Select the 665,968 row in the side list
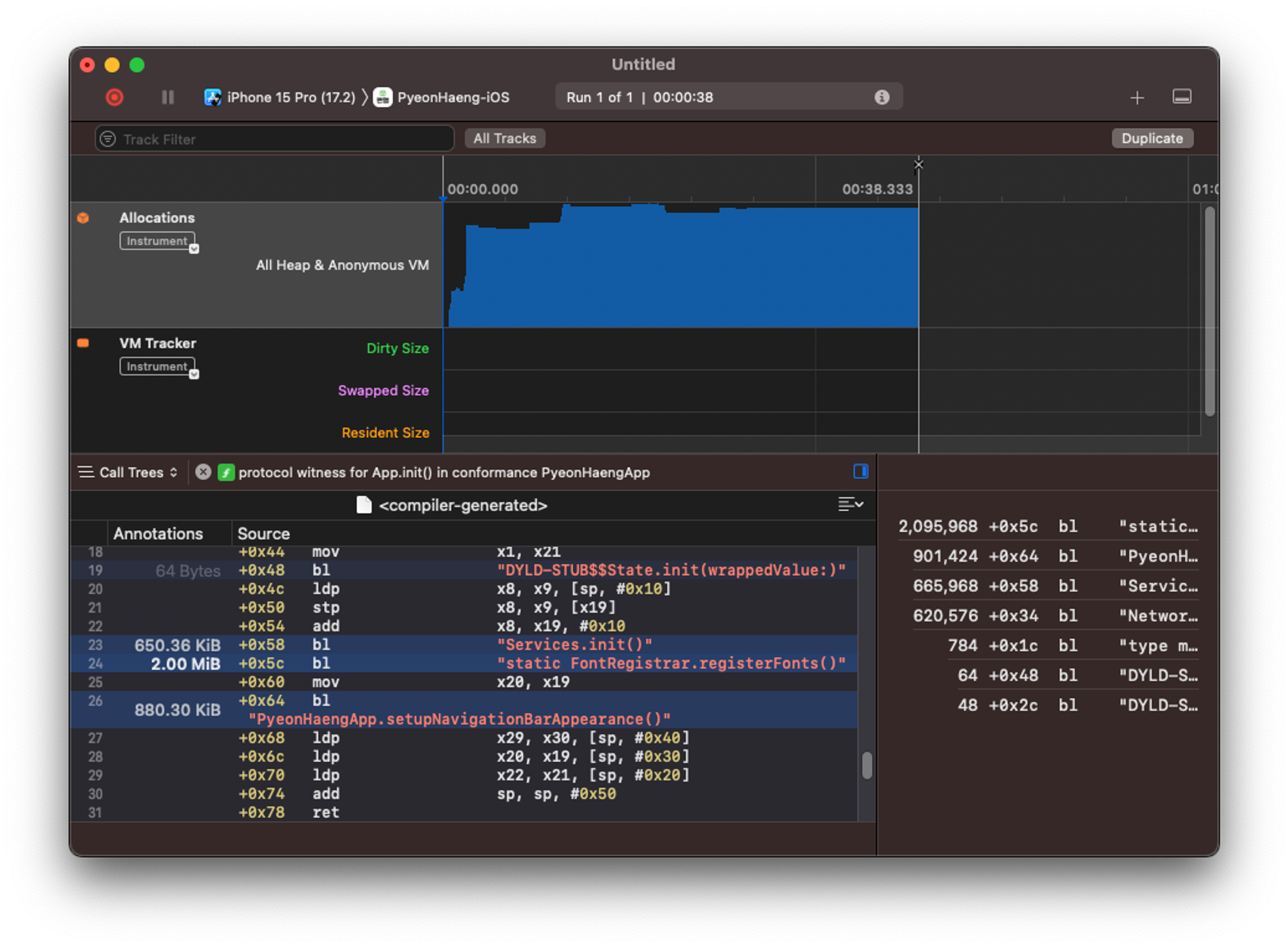Viewport: 1288px width, 948px height. coord(1048,586)
